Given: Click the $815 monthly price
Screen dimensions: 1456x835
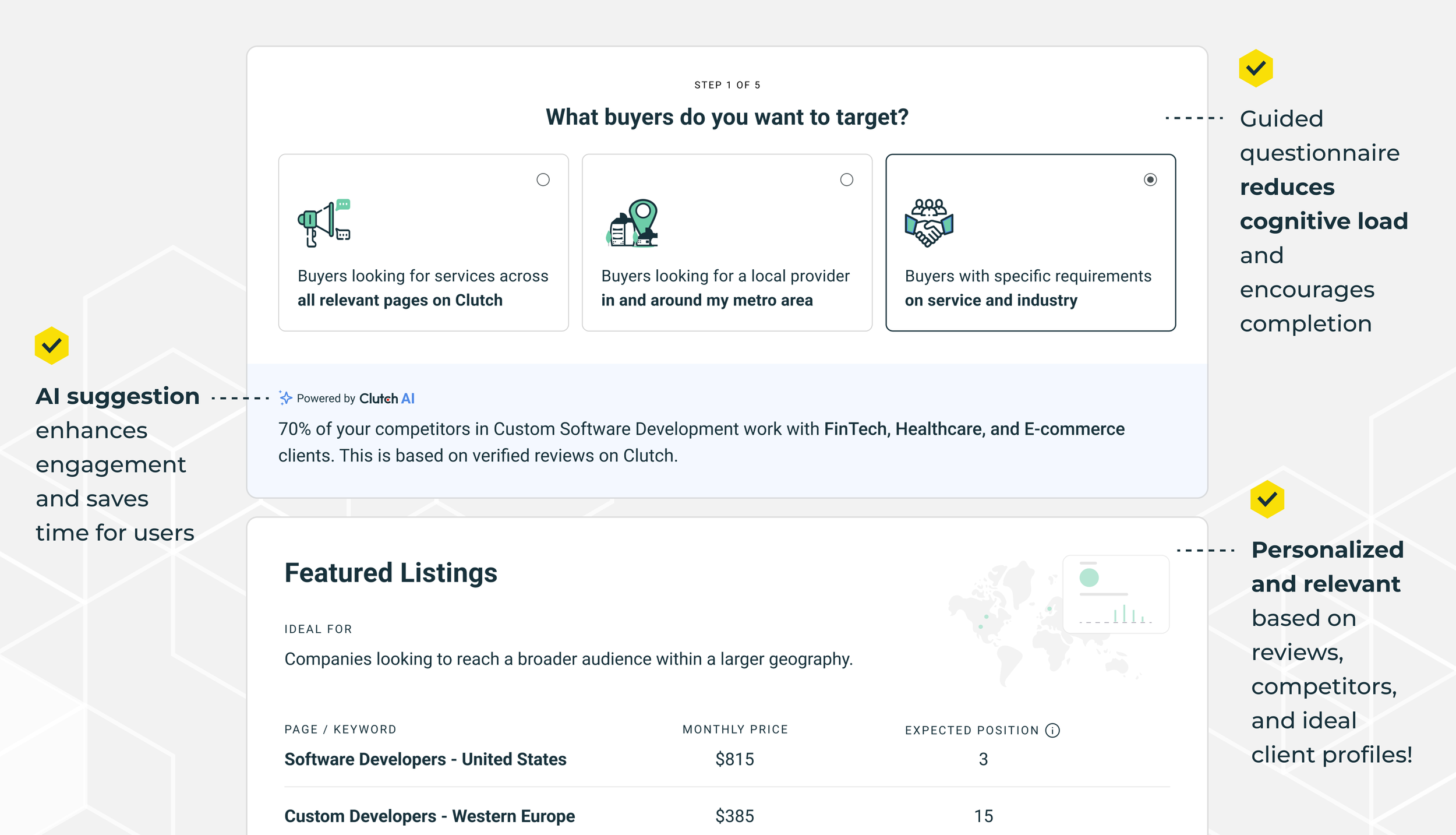Looking at the screenshot, I should 734,759.
